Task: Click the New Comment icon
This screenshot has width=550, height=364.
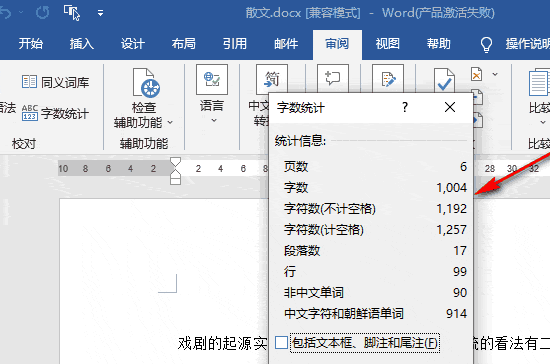Action: point(333,78)
